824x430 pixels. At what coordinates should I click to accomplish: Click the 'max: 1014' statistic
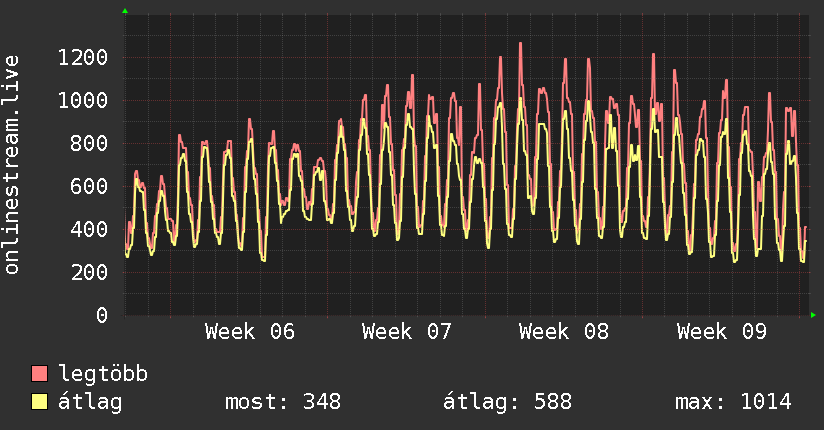tap(733, 402)
